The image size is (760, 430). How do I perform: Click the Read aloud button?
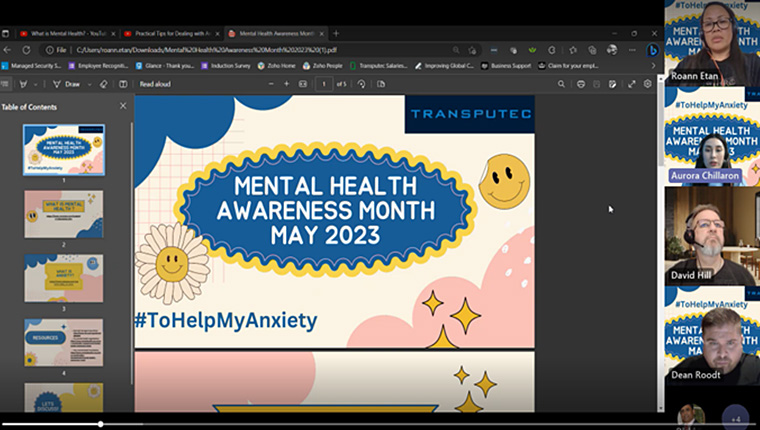click(x=157, y=84)
